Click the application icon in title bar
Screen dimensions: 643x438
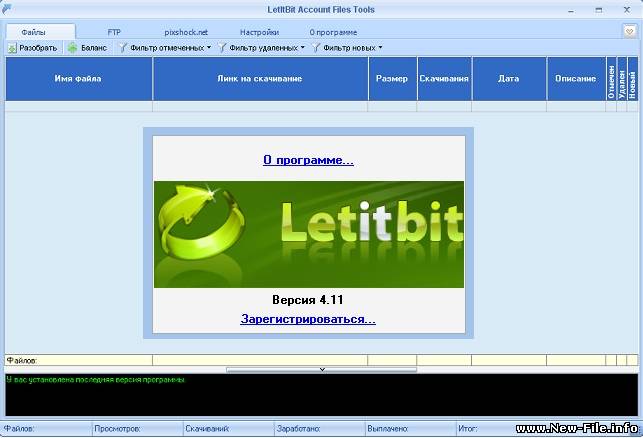click(x=6, y=9)
